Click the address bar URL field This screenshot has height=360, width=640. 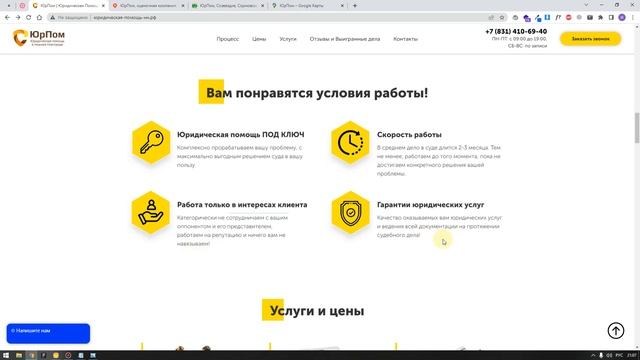[x=278, y=18]
